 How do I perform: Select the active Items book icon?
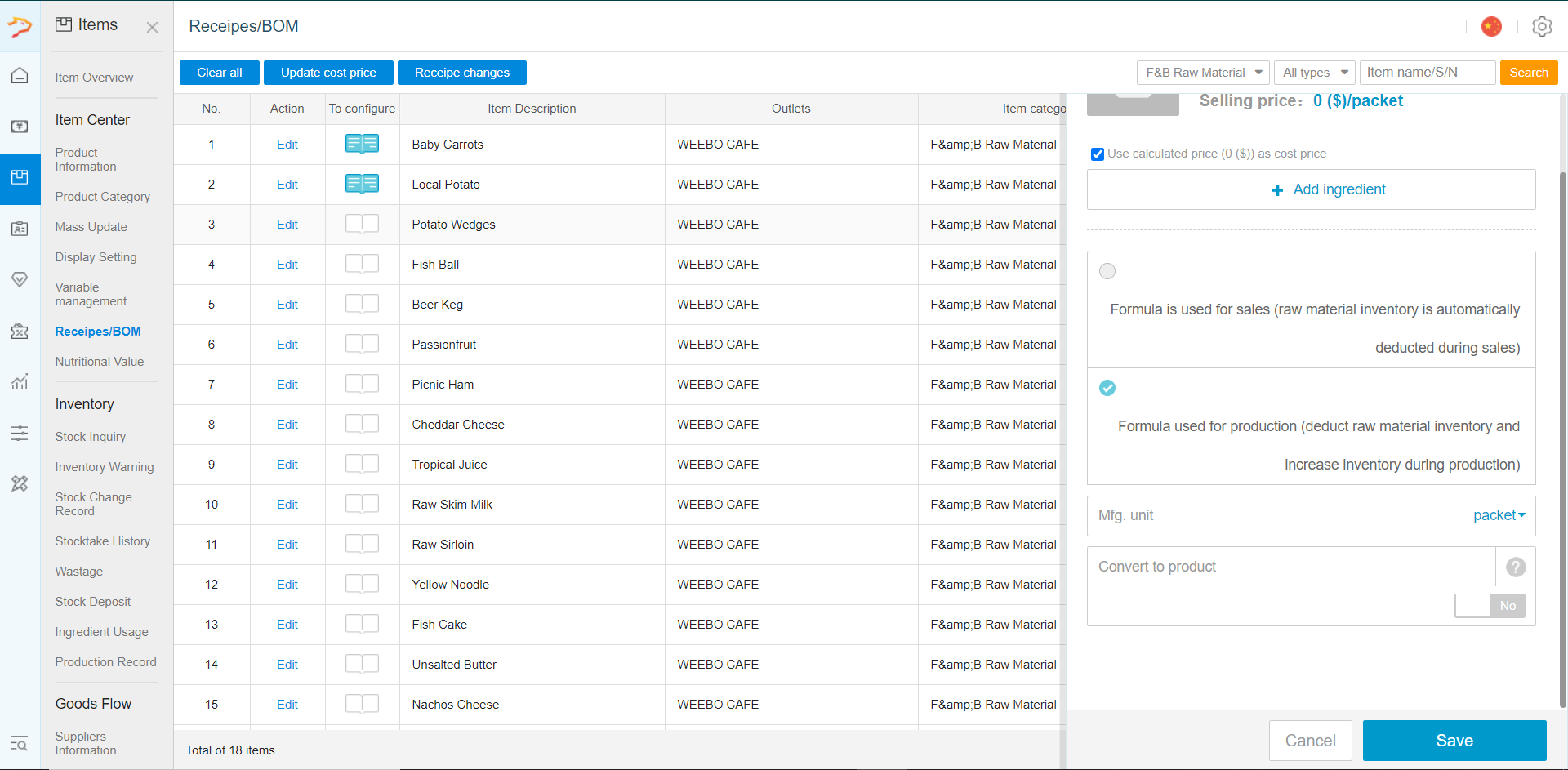[20, 177]
